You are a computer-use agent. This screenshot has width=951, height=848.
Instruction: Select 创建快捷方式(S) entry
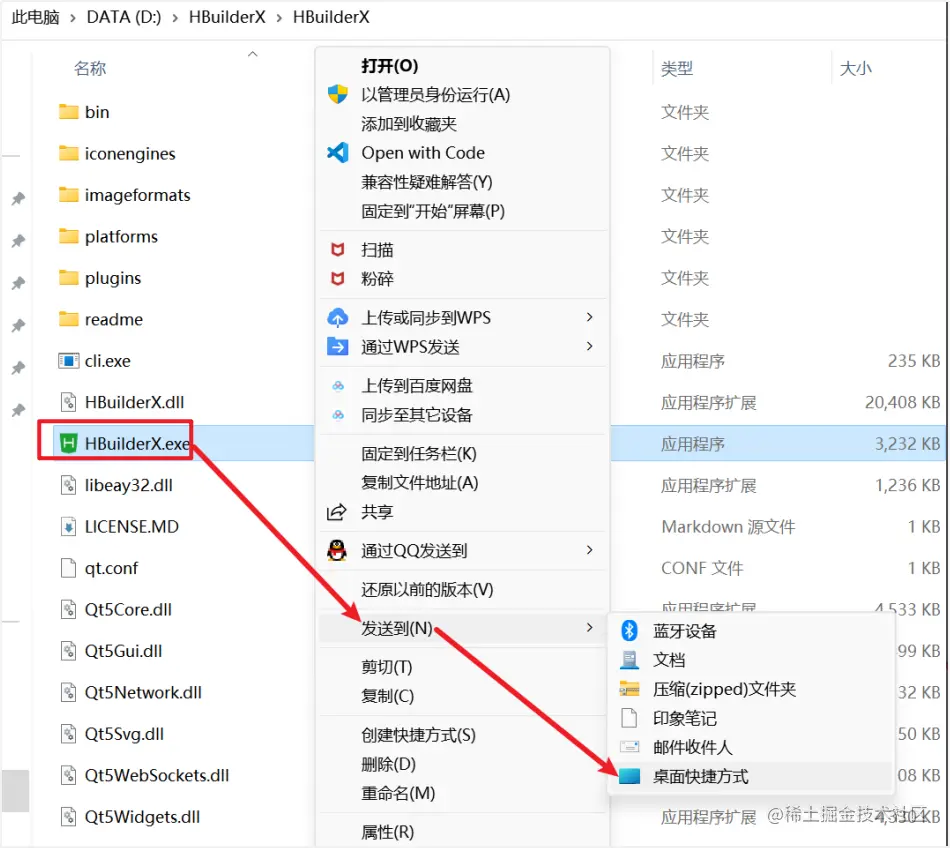[x=418, y=735]
